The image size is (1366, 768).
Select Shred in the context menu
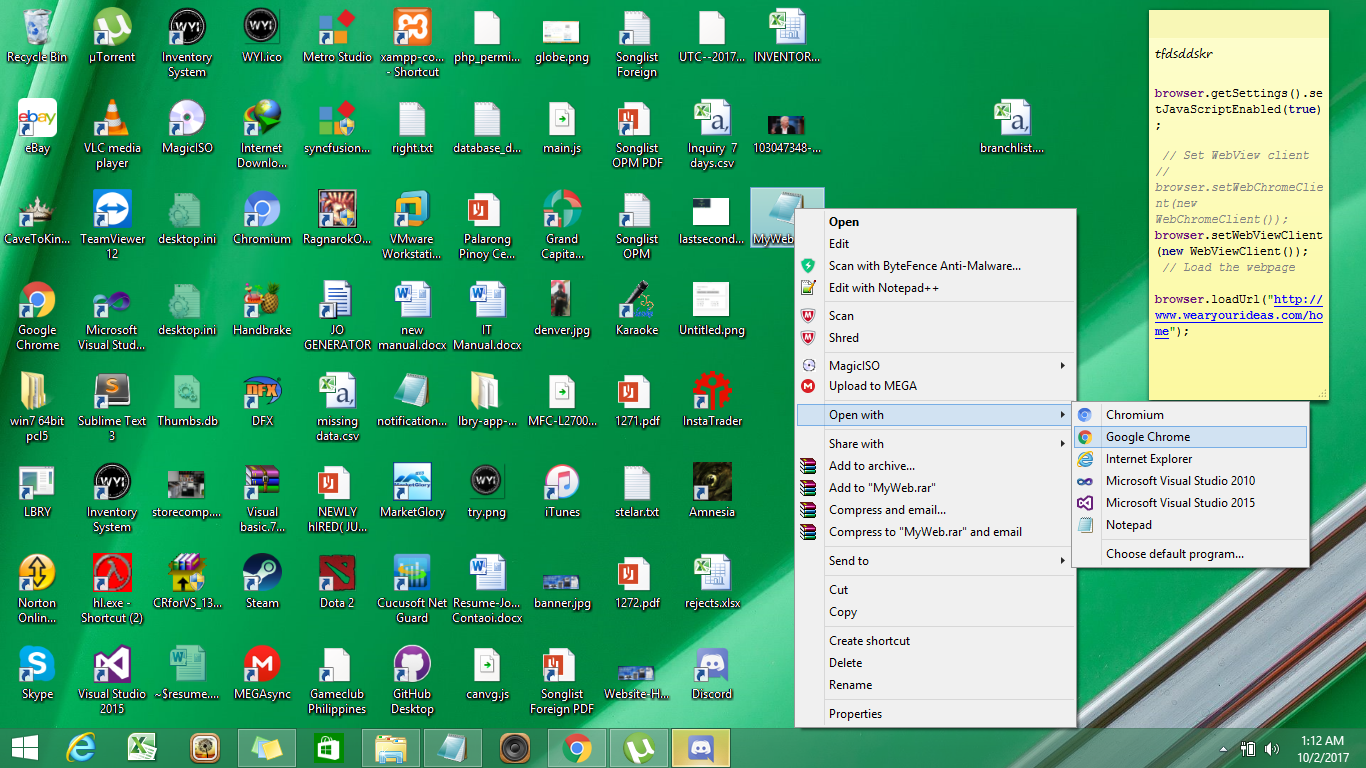coord(935,338)
